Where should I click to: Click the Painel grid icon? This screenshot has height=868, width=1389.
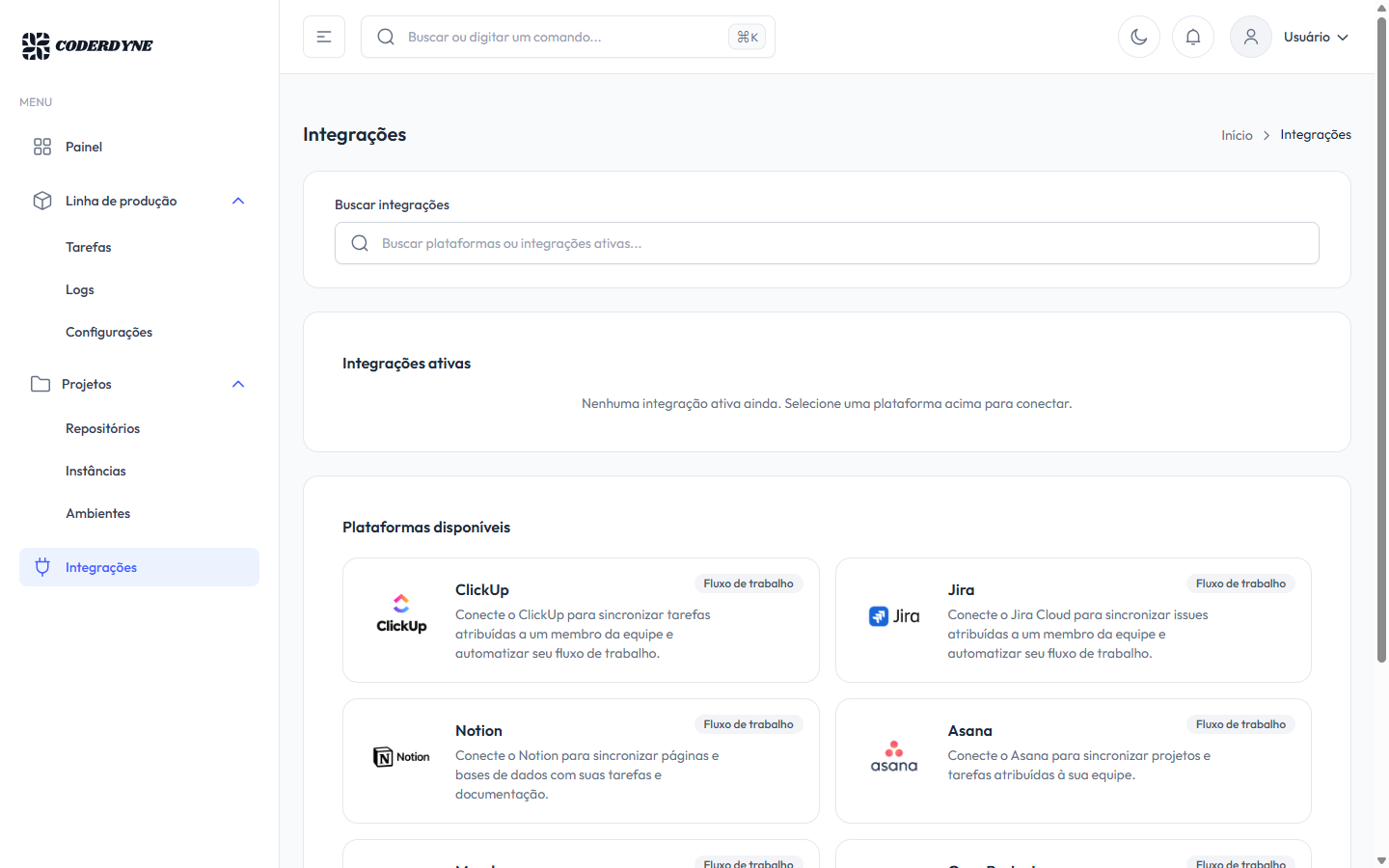42,147
